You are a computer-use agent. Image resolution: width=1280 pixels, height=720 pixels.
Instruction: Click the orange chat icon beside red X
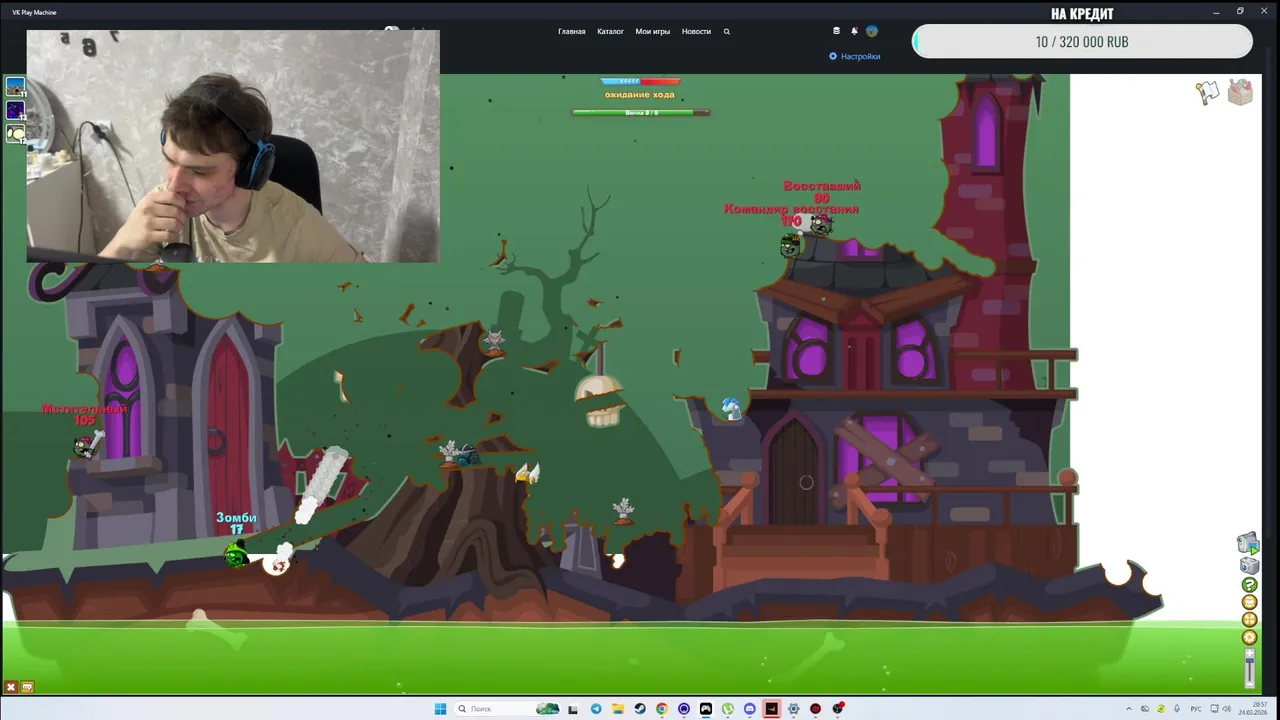coord(27,687)
